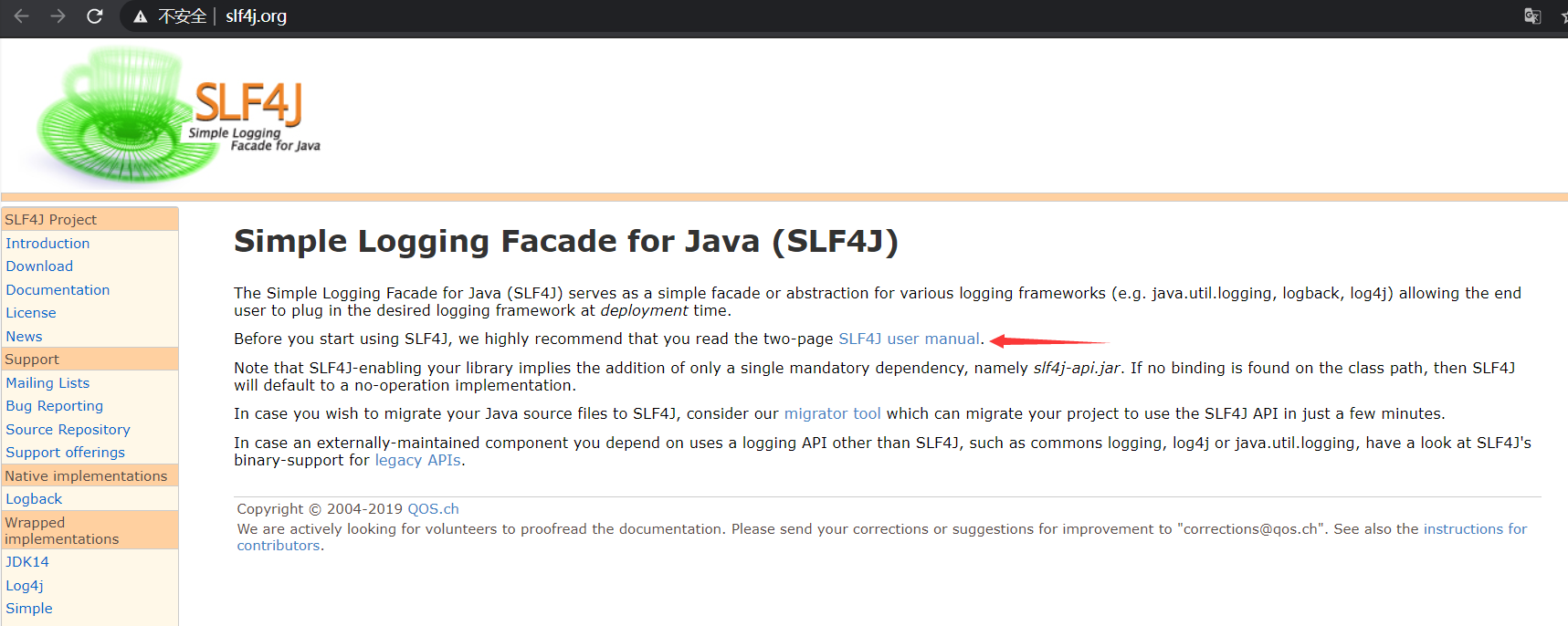Open the QOS.ch copyright link
The width and height of the screenshot is (1568, 626).
pos(433,509)
